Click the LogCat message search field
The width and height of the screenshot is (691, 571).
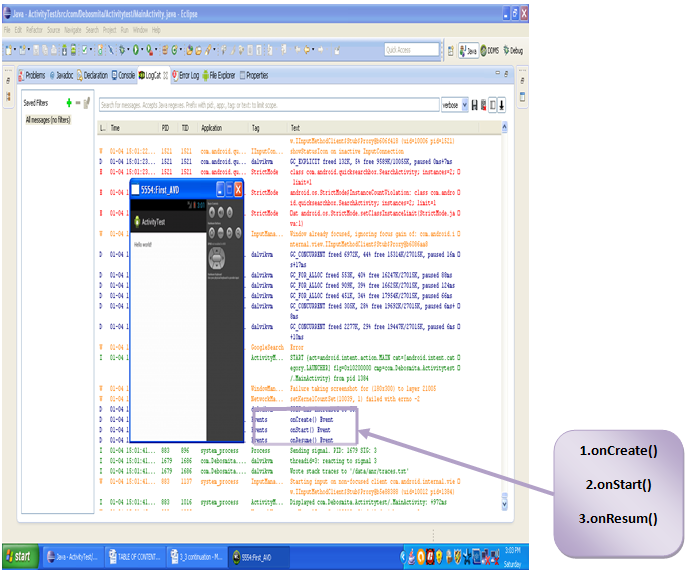[x=269, y=105]
